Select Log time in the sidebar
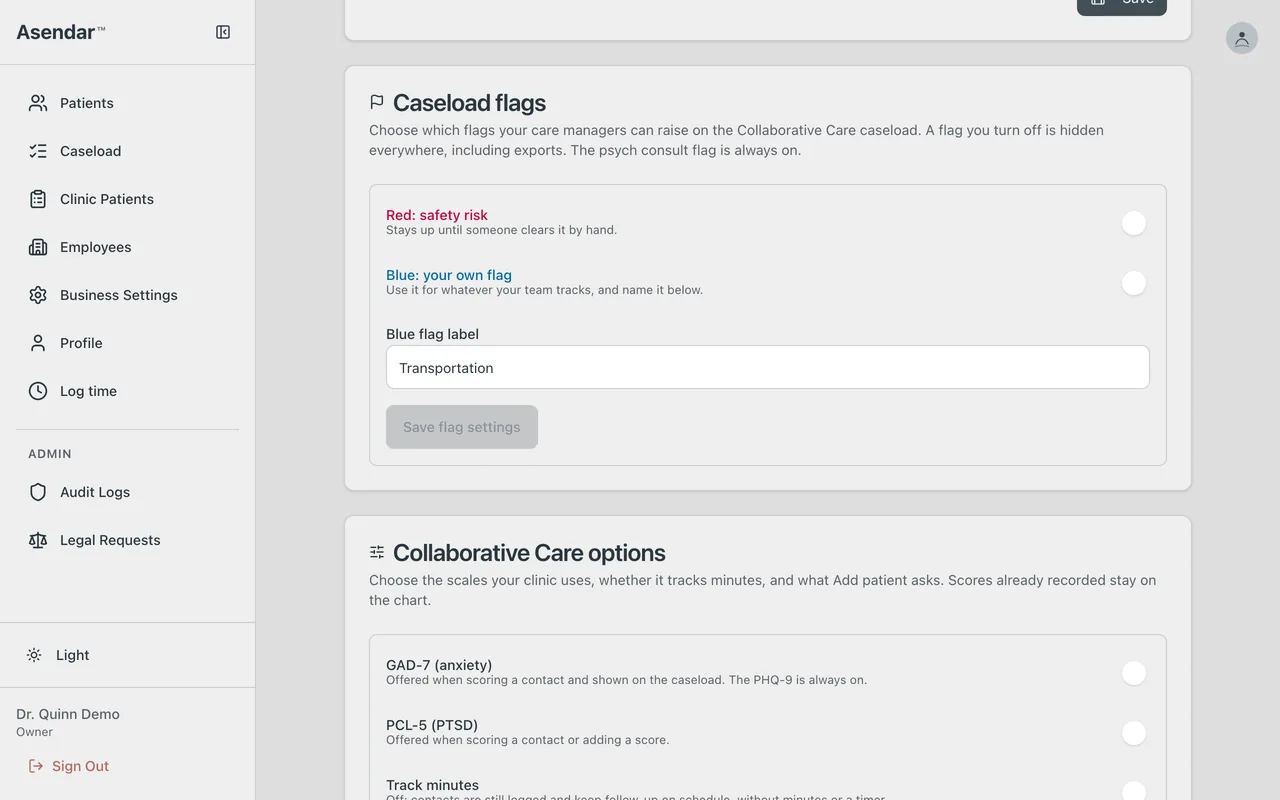Screen dimensions: 1280x800 [x=127, y=391]
